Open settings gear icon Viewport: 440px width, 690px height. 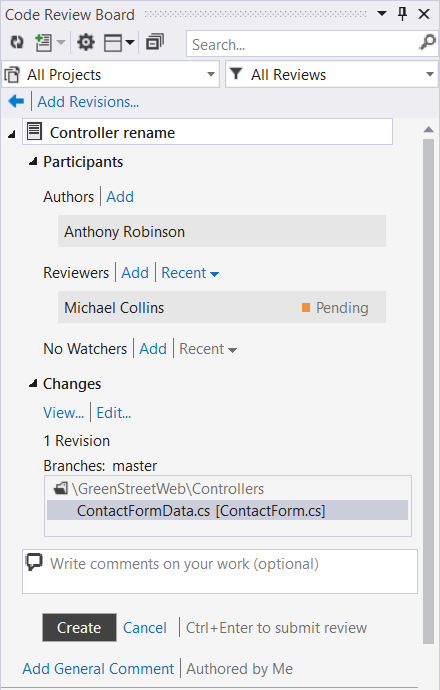86,43
